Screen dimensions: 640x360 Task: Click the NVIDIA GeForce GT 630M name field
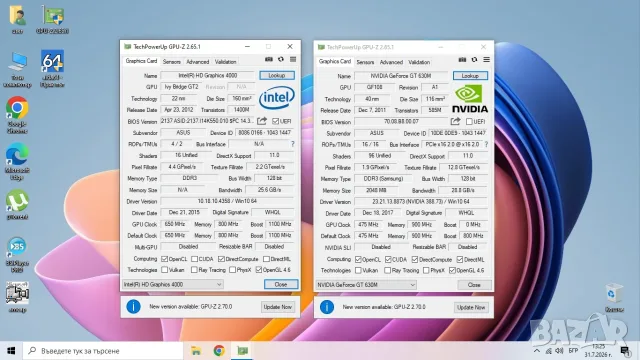point(401,76)
